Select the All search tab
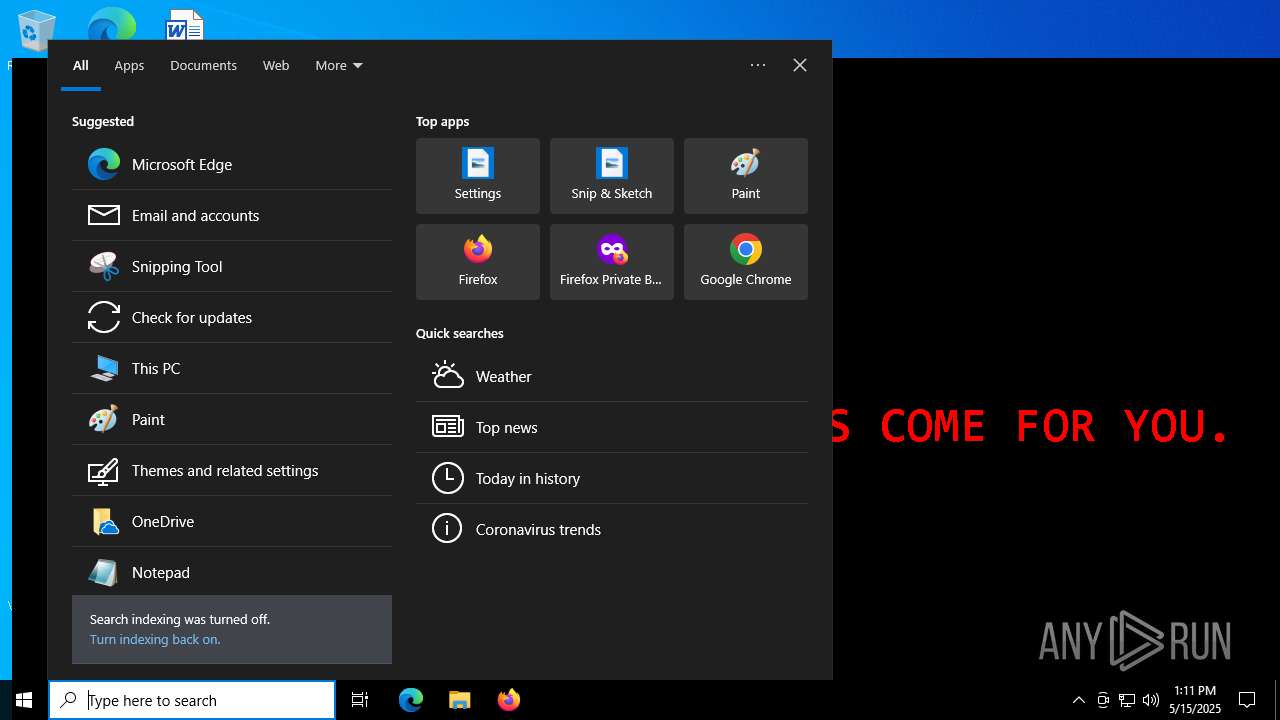This screenshot has height=720, width=1280. (x=81, y=65)
